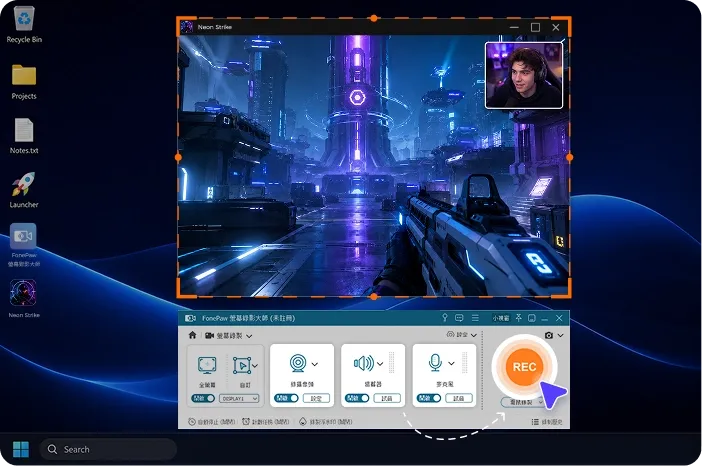Choose custom region capture icon
Viewport: 702px width, 466px height.
(242, 365)
